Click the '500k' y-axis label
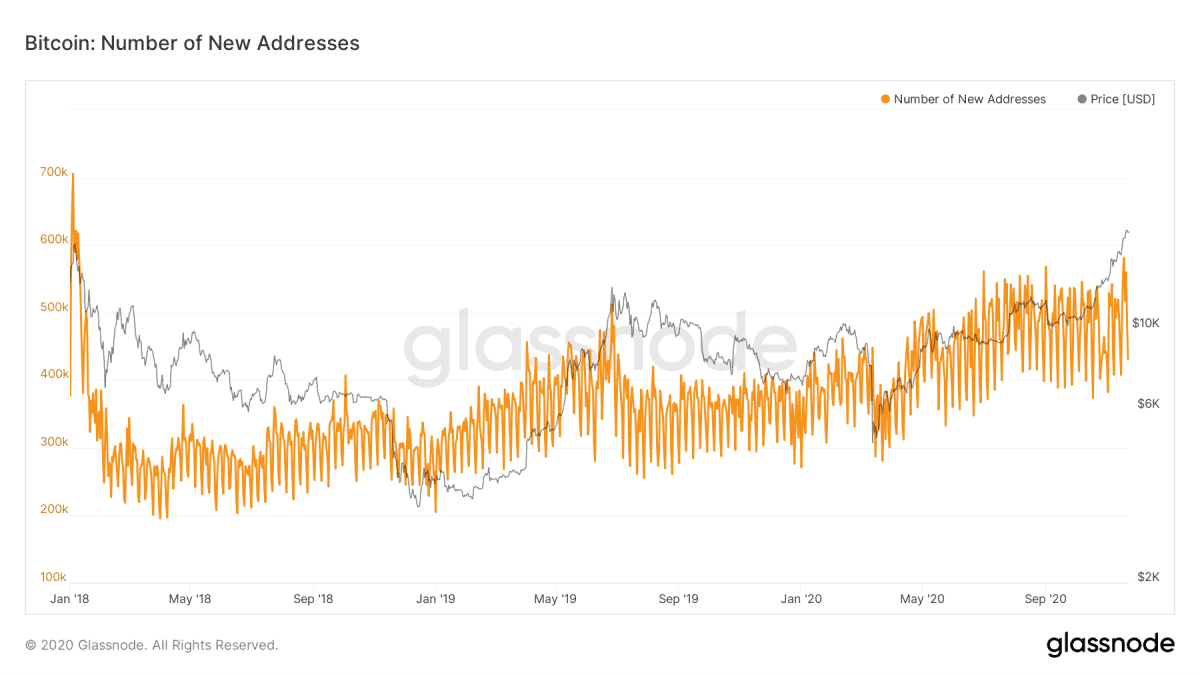The image size is (1200, 675). [x=54, y=307]
